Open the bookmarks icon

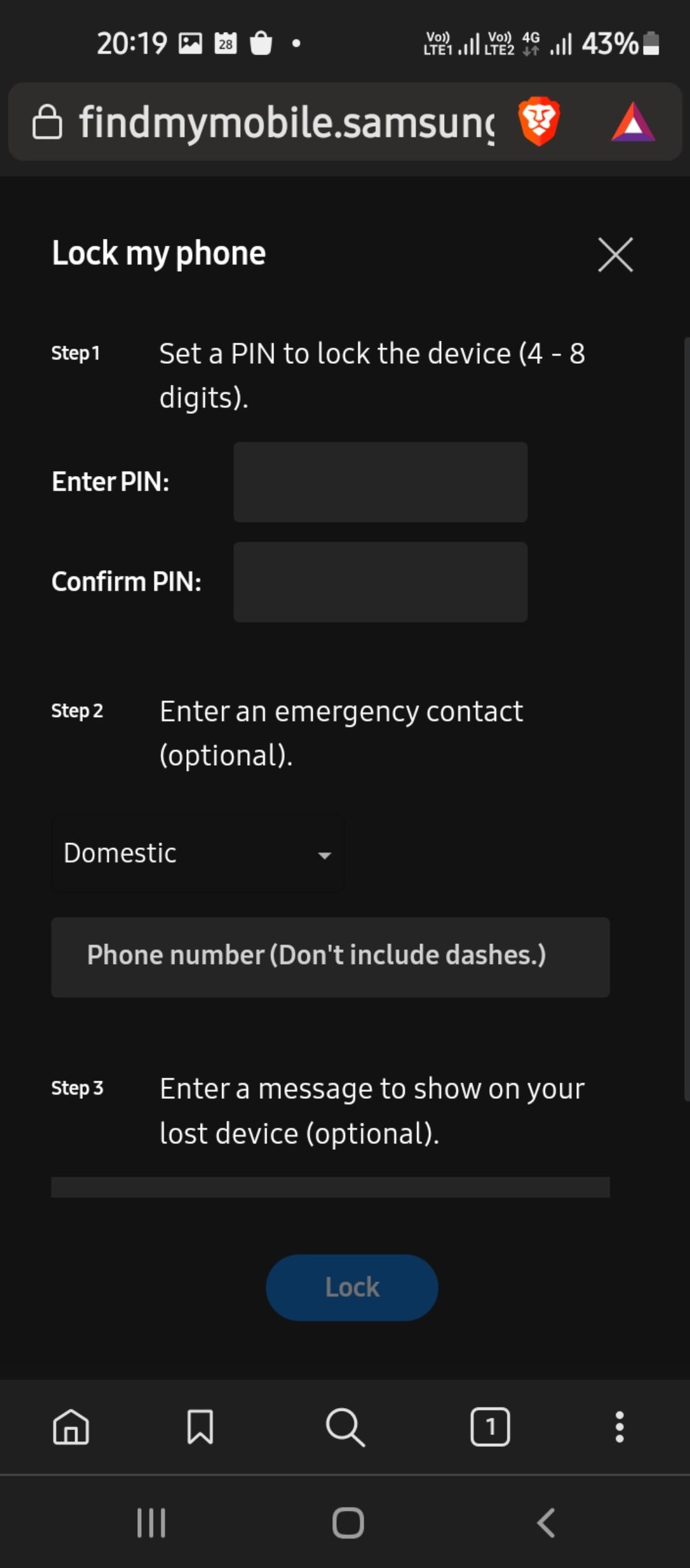click(200, 1427)
